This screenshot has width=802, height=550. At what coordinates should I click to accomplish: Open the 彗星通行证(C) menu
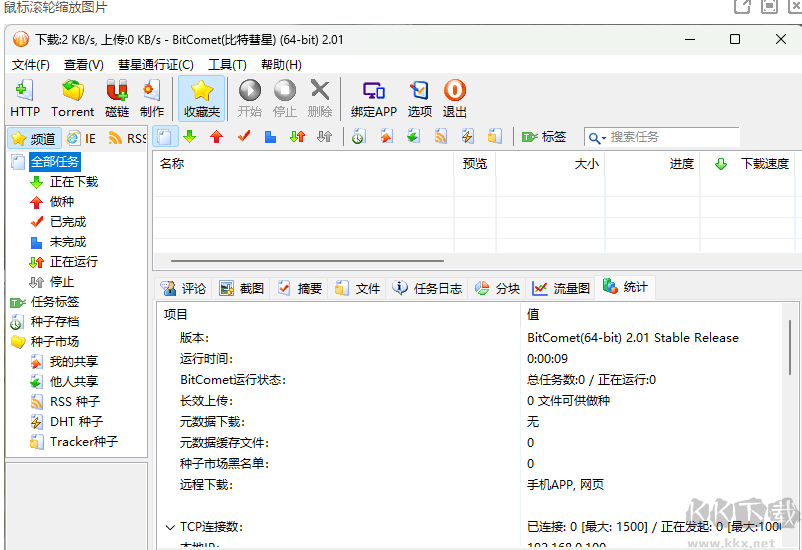click(155, 65)
